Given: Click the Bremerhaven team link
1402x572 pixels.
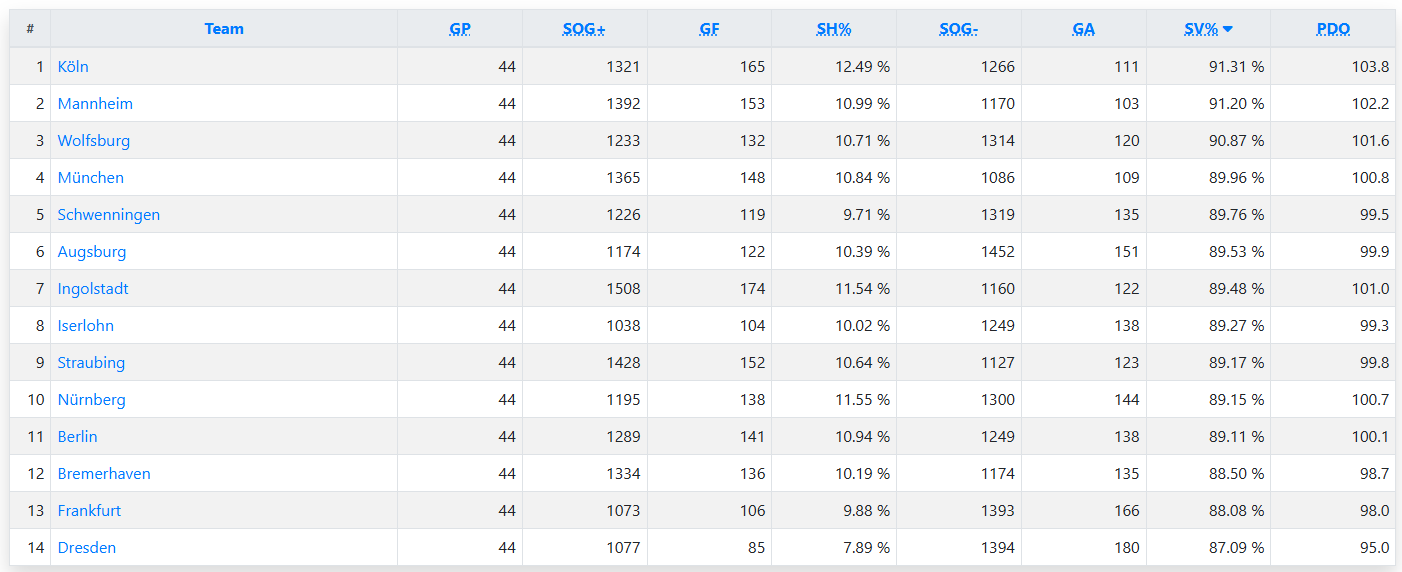Looking at the screenshot, I should 104,474.
